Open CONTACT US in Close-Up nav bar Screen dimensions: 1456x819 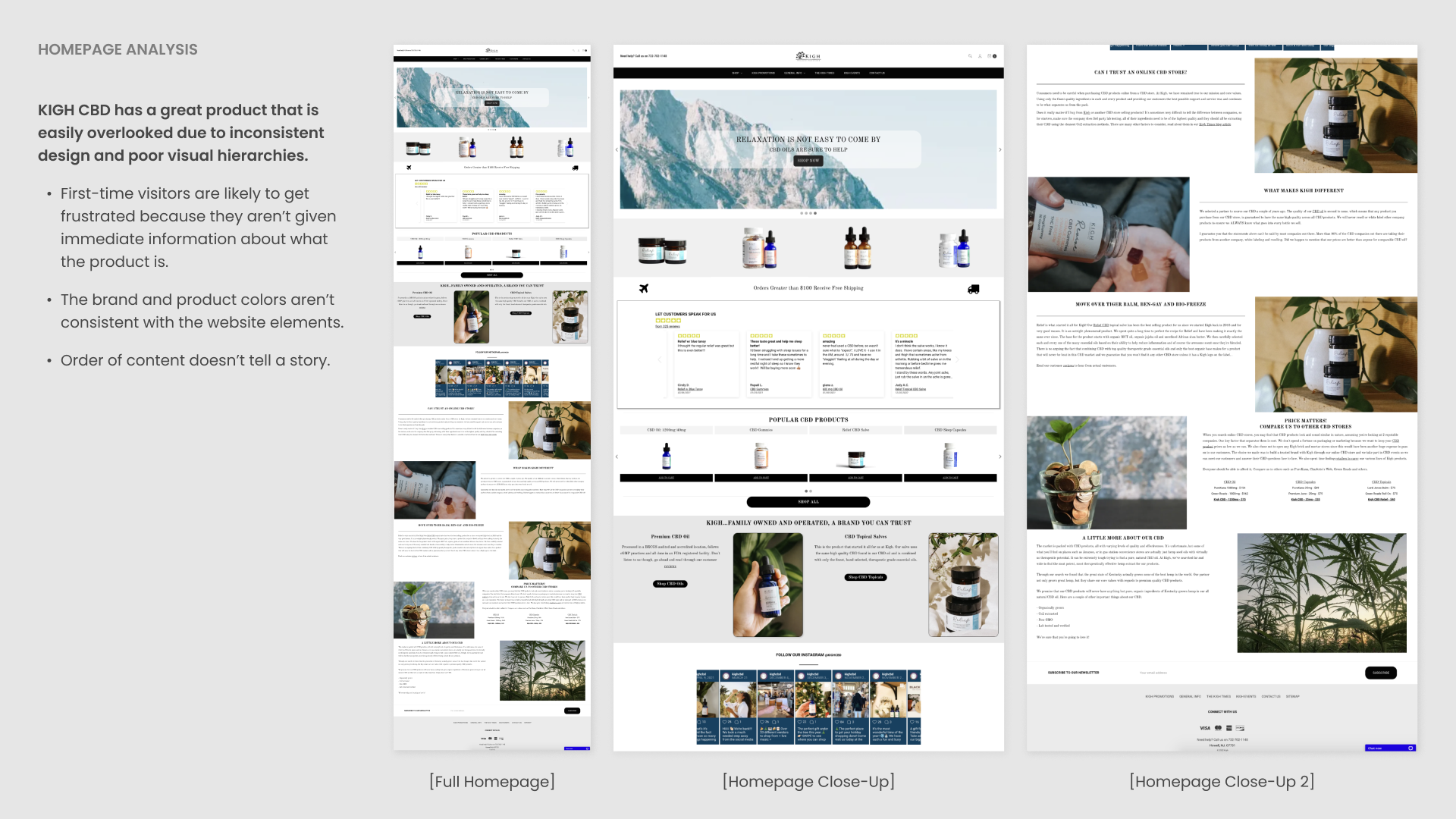(877, 74)
